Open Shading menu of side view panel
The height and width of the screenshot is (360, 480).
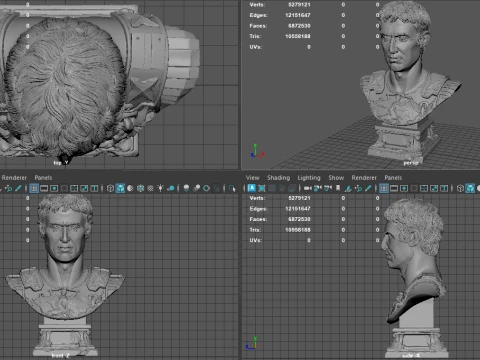point(278,178)
